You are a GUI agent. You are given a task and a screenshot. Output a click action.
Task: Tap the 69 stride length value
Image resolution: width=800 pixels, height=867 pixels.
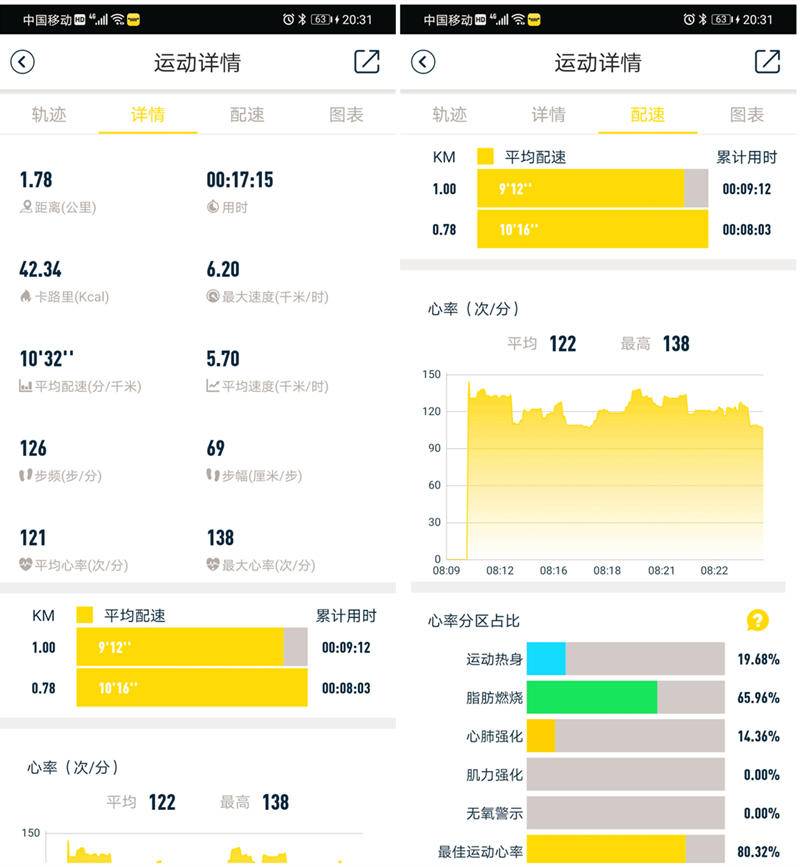click(216, 448)
